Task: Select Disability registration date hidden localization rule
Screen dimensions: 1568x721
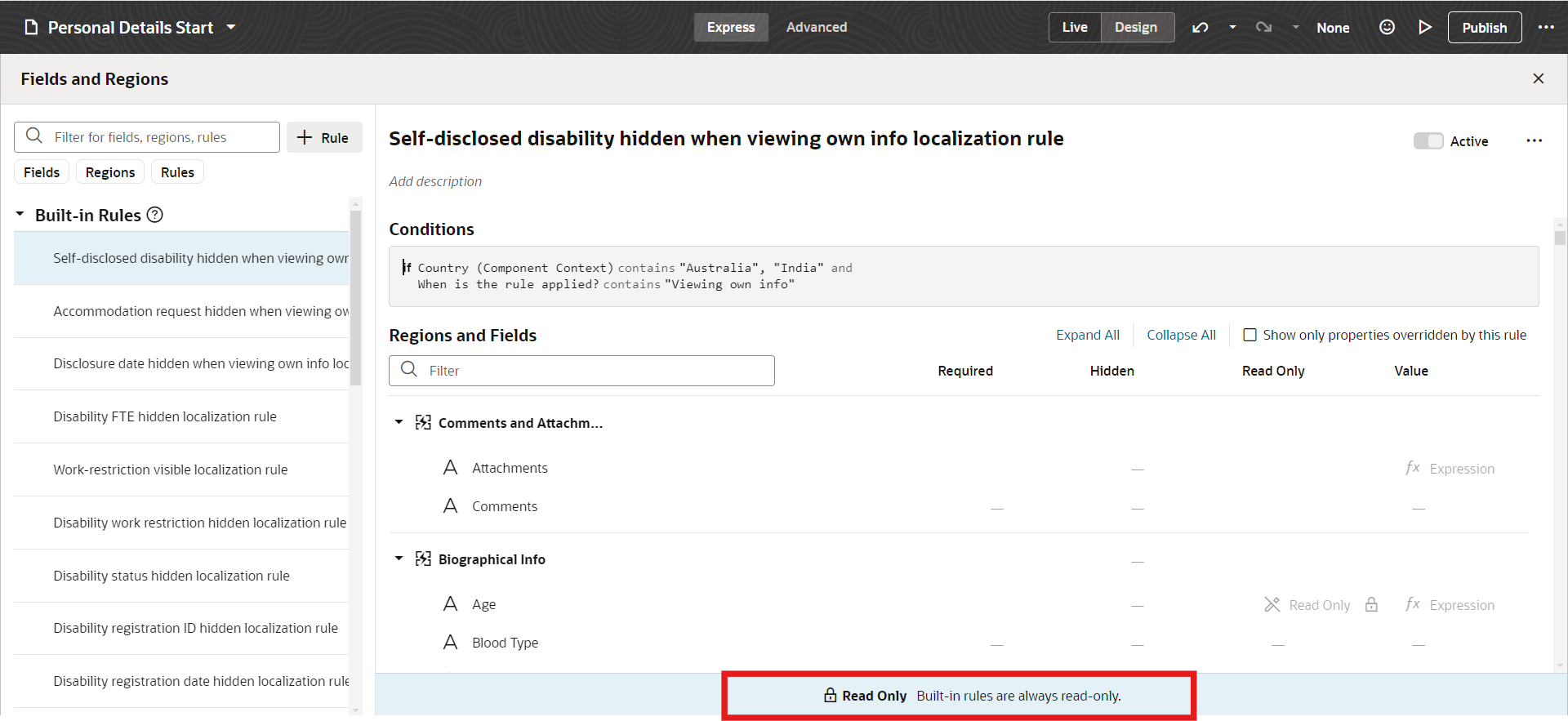Action: [x=181, y=681]
